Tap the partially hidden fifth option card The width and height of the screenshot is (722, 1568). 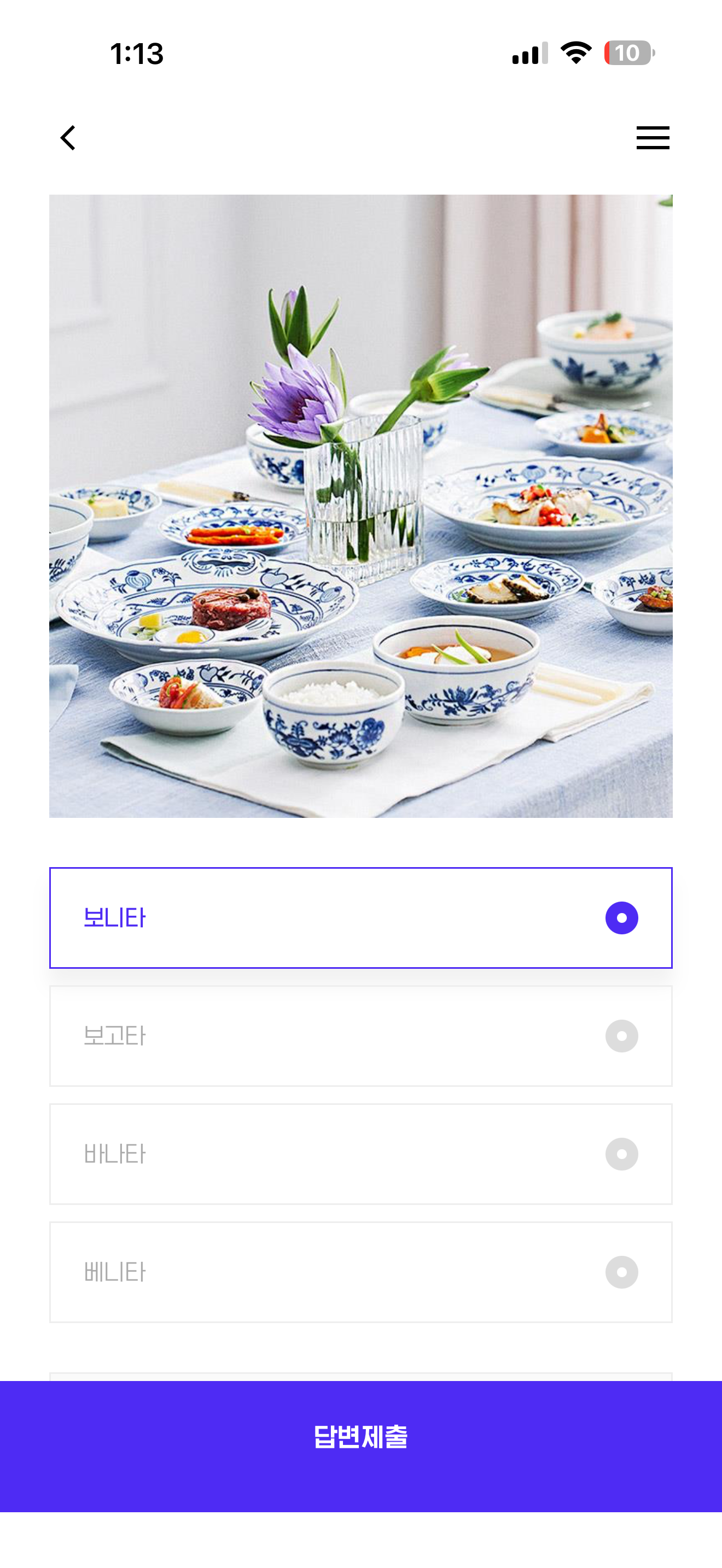coord(361,1376)
